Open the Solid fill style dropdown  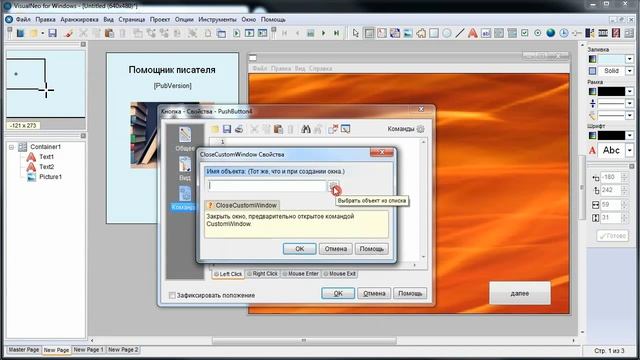(x=629, y=71)
